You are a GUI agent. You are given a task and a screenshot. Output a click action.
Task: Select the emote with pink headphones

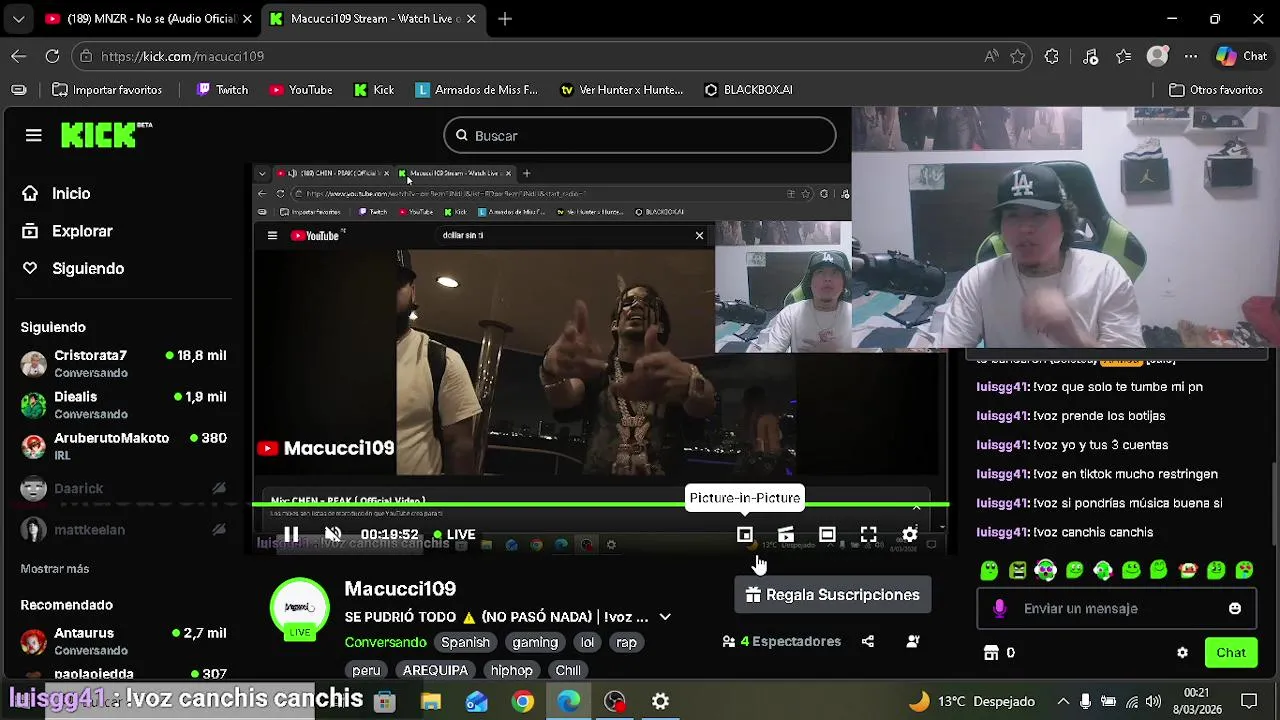pyautogui.click(x=1045, y=570)
